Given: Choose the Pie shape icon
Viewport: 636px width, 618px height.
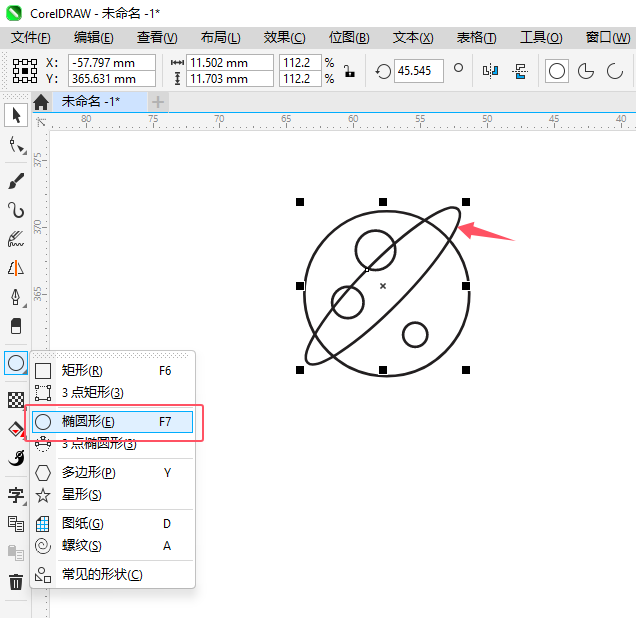Looking at the screenshot, I should coord(586,71).
